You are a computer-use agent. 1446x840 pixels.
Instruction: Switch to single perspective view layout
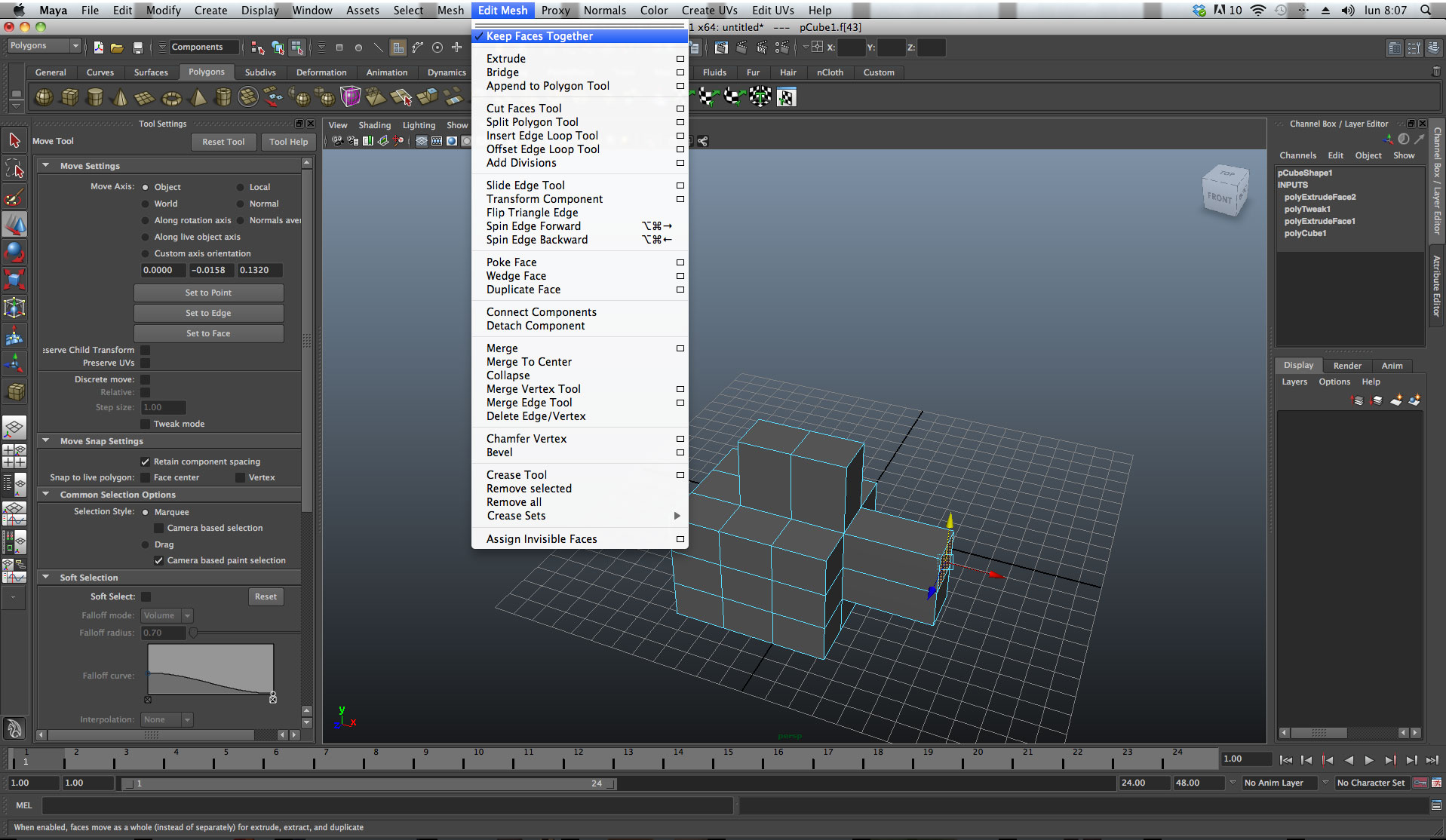[x=14, y=428]
